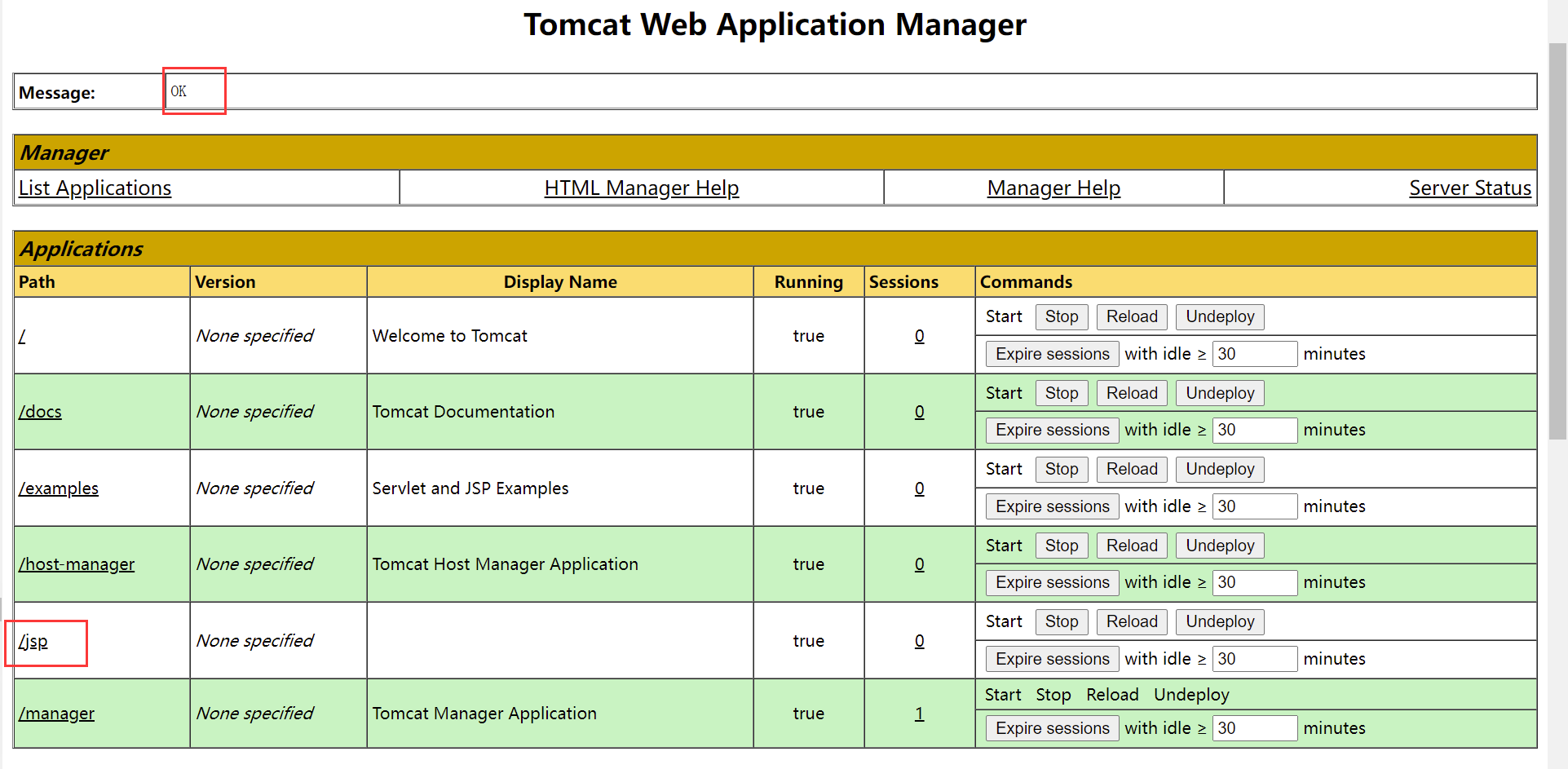Click the idle minutes field for /jsp

tap(1253, 659)
